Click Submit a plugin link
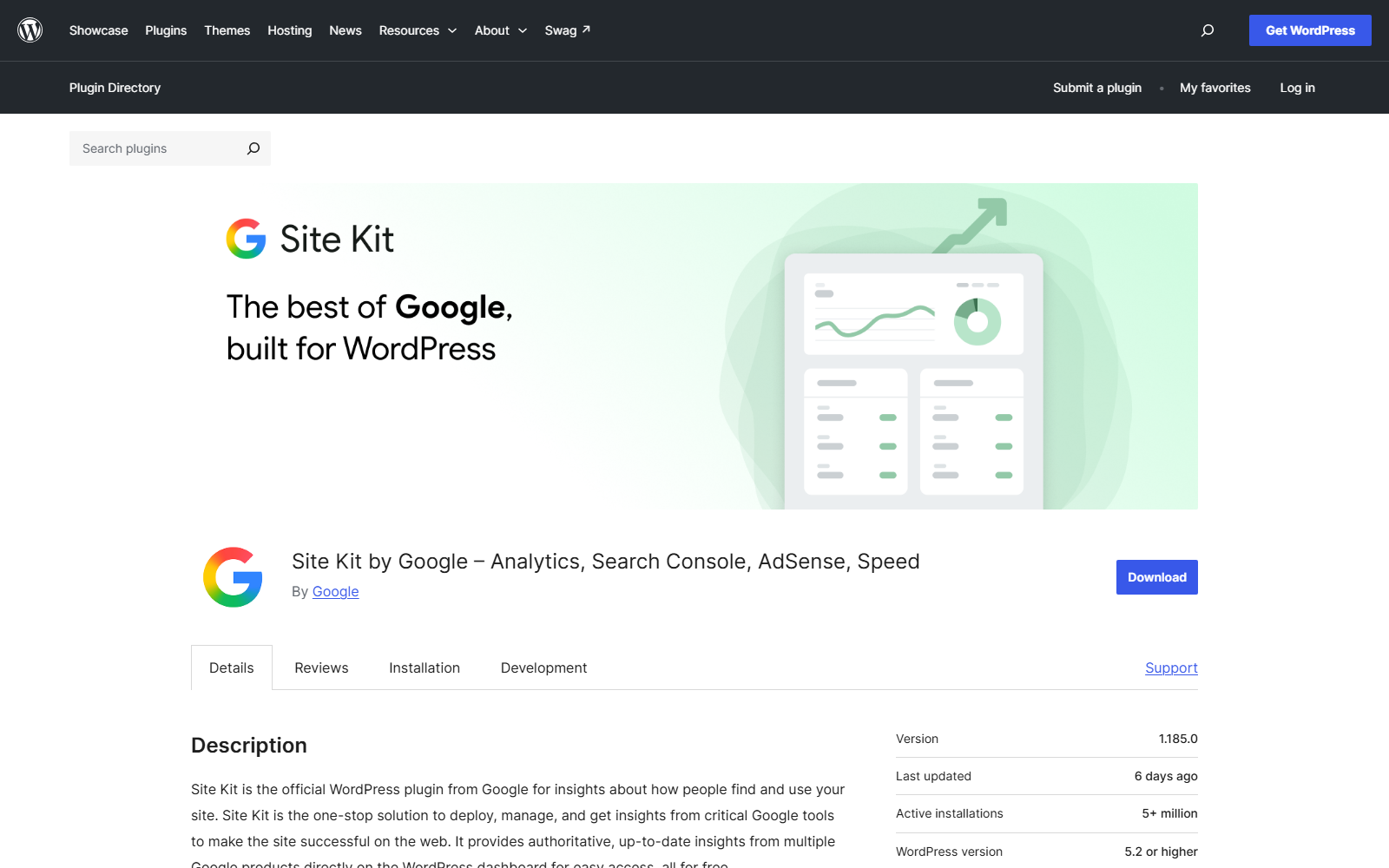This screenshot has width=1389, height=868. [x=1097, y=88]
